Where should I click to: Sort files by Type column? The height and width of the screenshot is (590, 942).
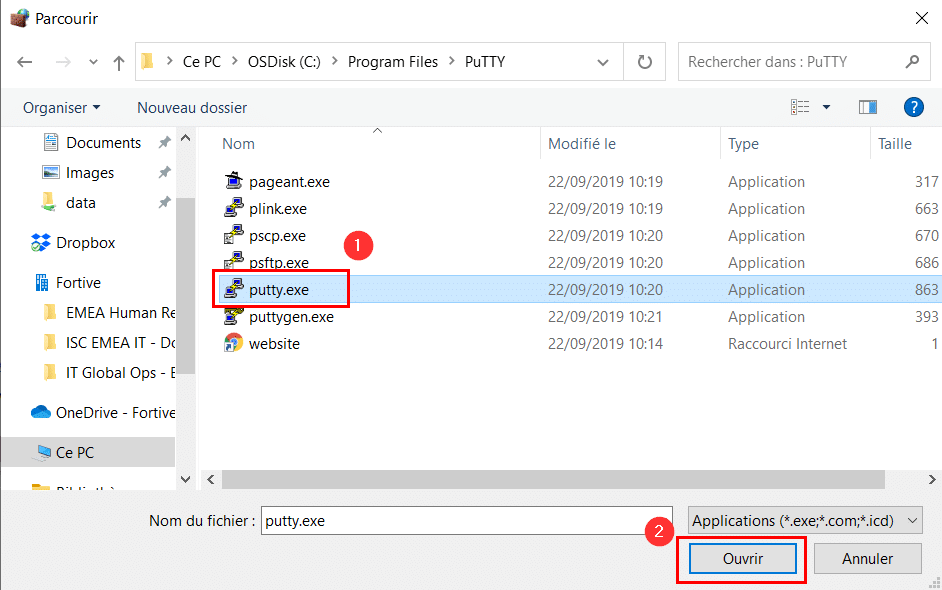point(743,144)
